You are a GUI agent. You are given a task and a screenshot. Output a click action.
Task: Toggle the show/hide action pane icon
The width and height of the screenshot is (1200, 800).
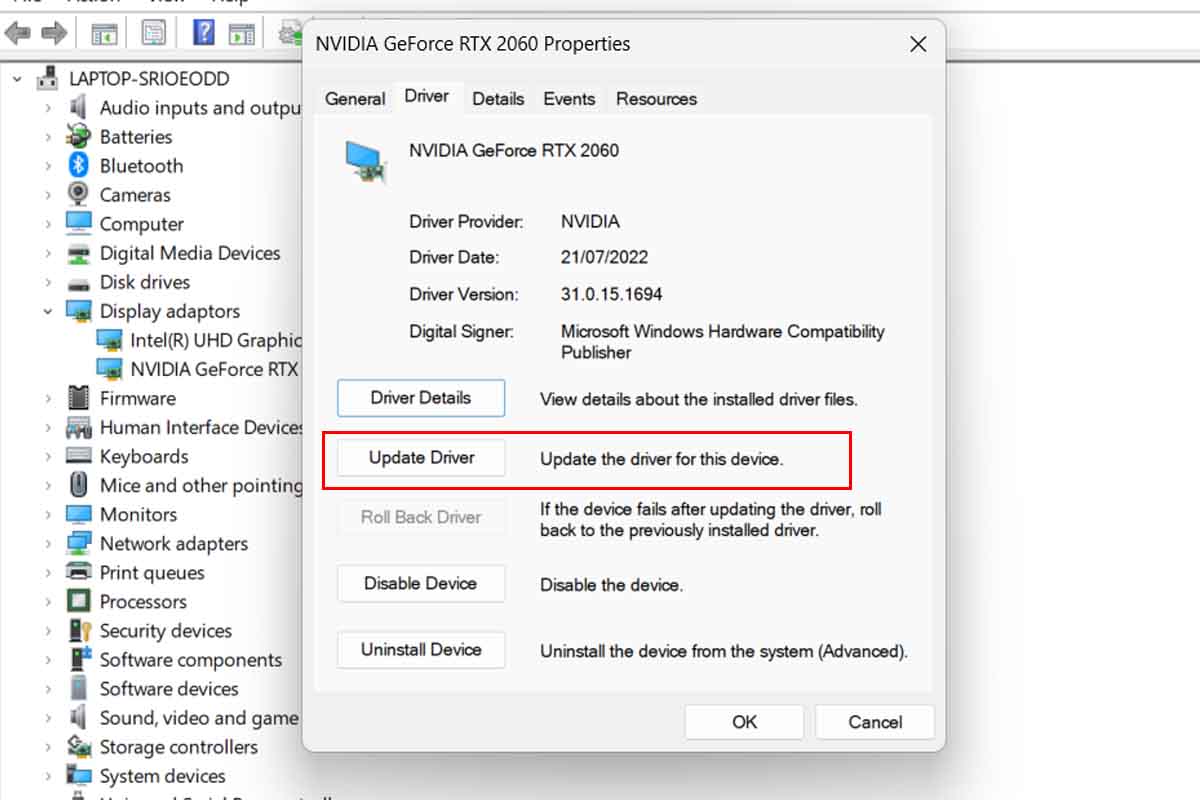pyautogui.click(x=242, y=34)
